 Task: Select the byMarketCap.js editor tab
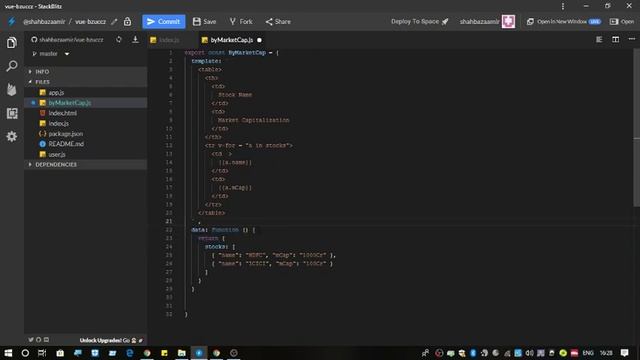[231, 40]
